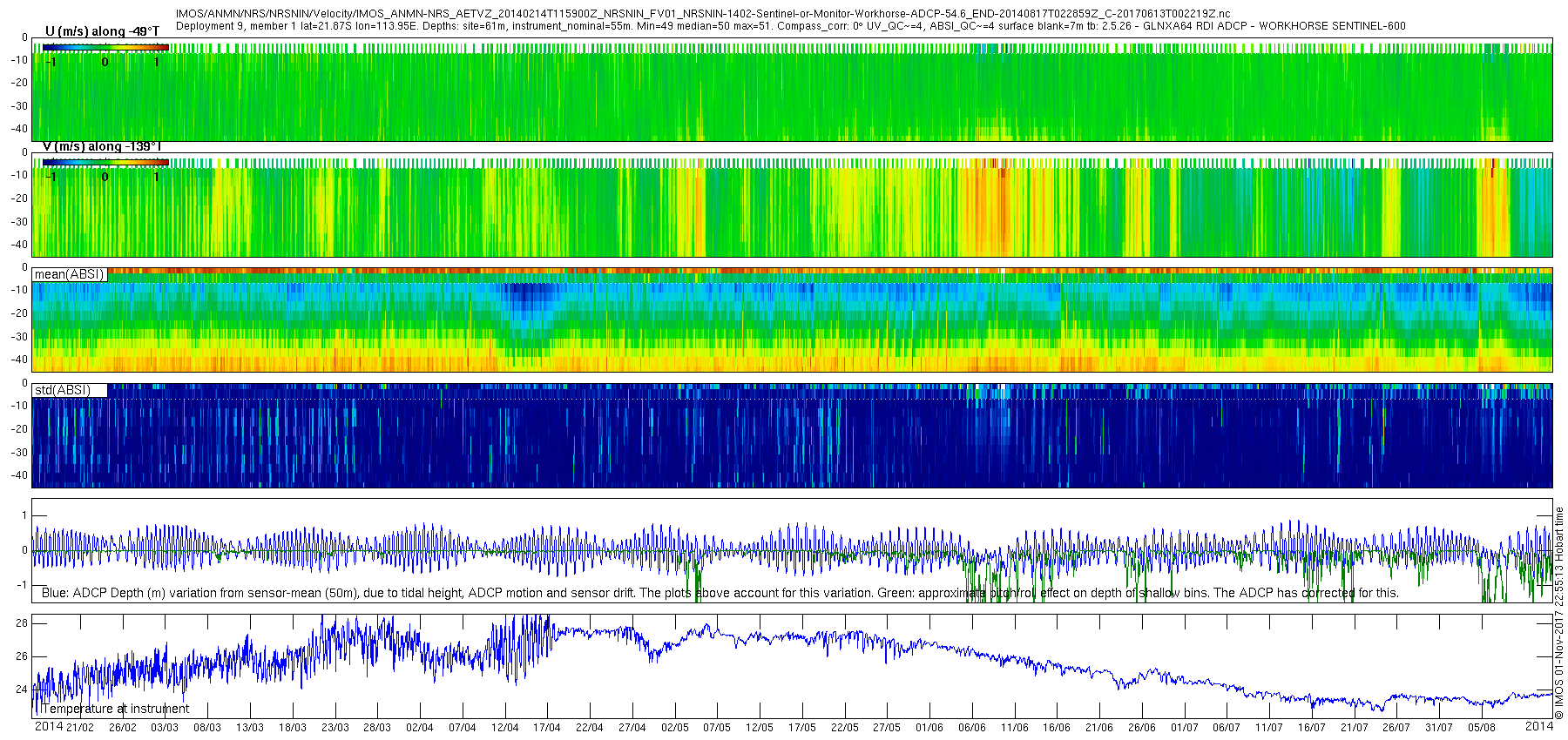Click the '17/04' date tick label

tap(547, 728)
